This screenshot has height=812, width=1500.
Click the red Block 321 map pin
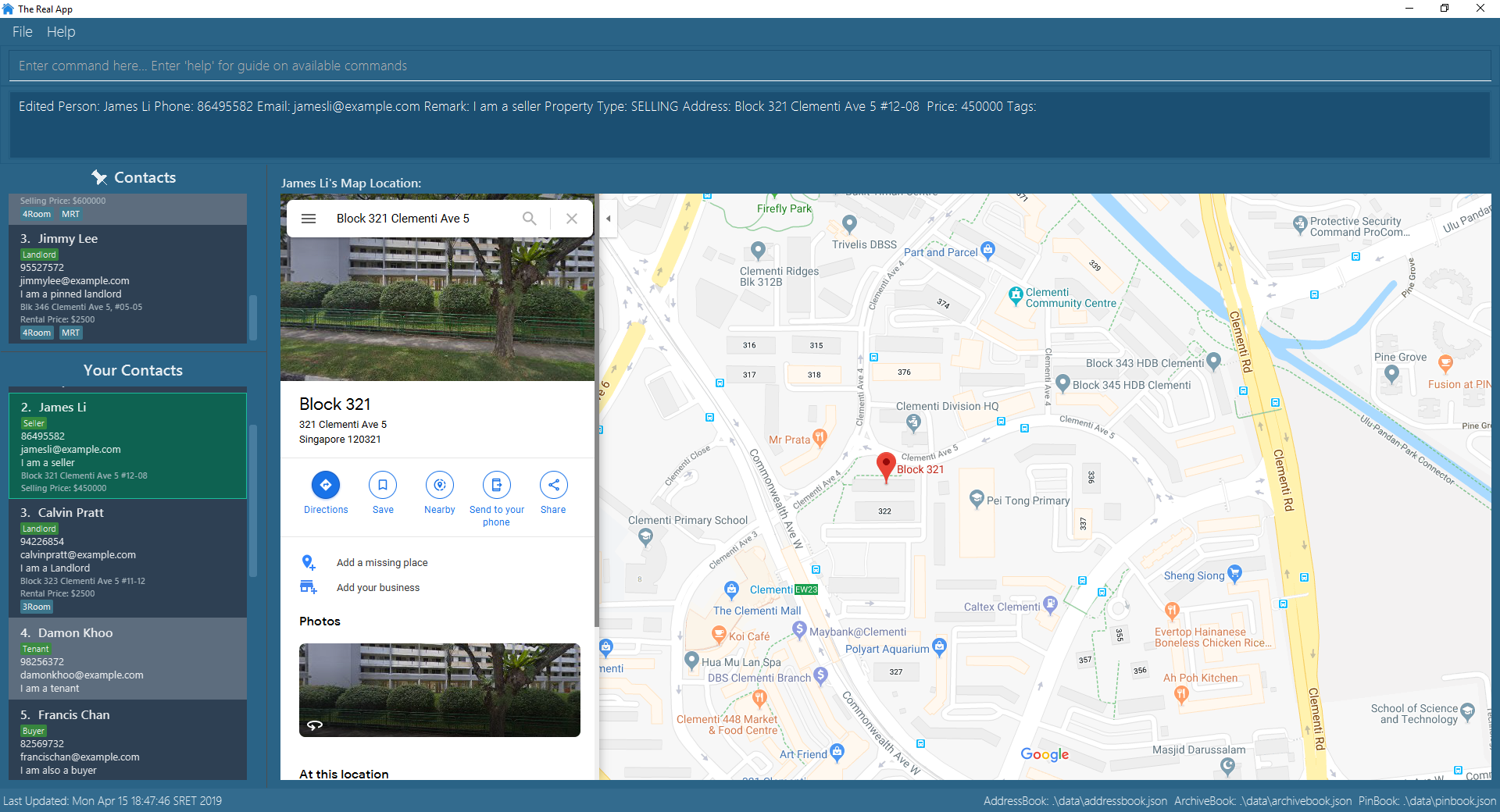[x=886, y=467]
